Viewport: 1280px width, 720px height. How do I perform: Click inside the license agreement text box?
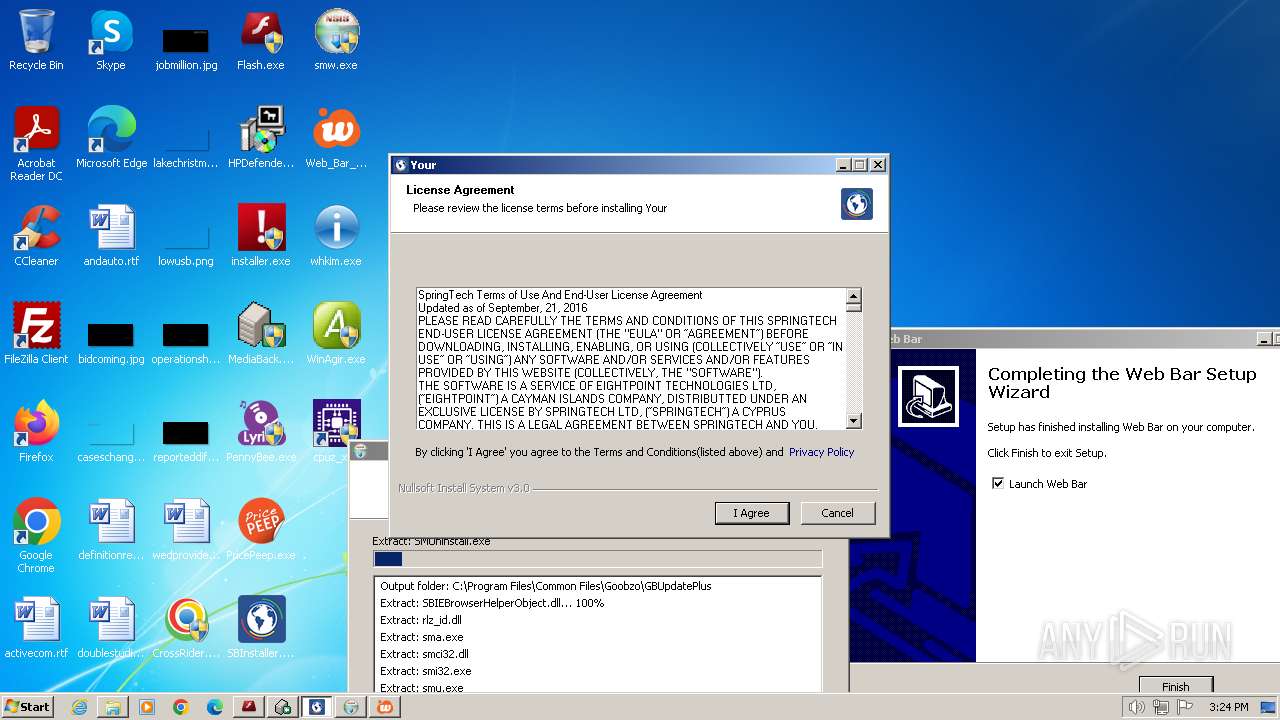click(x=631, y=359)
